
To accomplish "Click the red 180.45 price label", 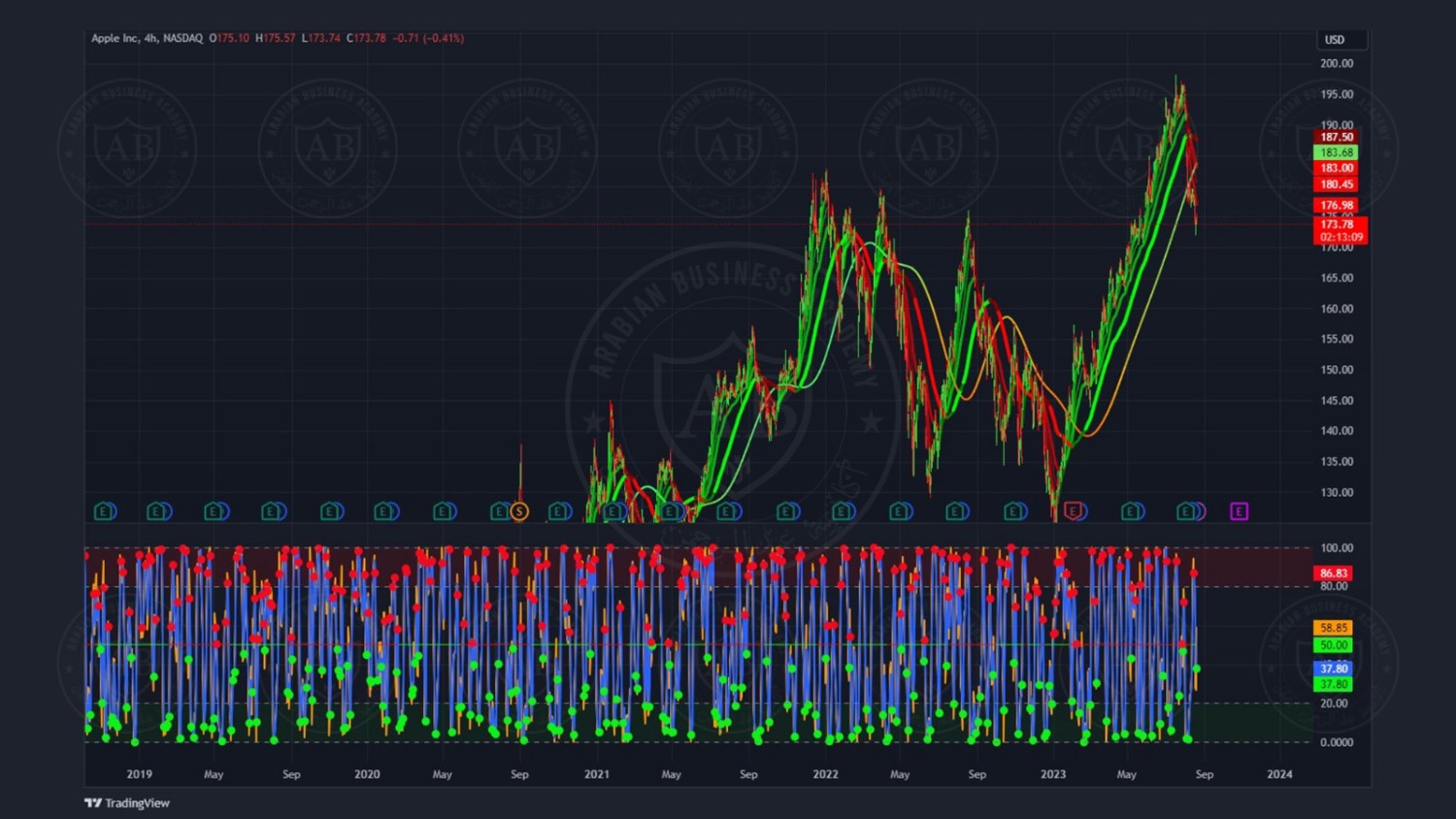I will (1336, 184).
